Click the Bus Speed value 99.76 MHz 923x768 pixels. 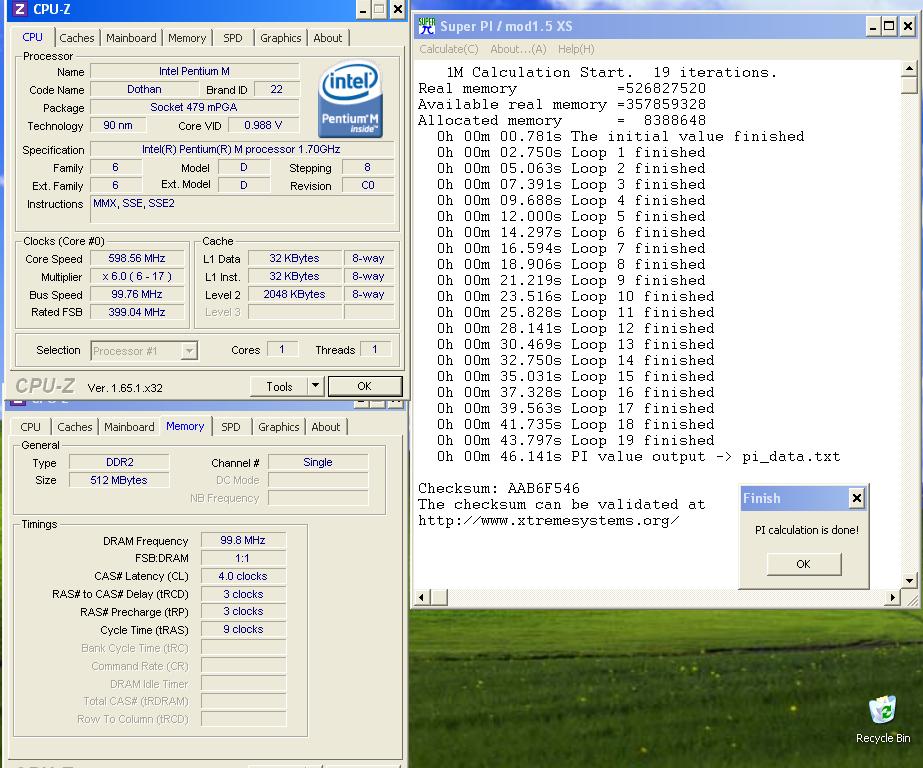pos(137,294)
